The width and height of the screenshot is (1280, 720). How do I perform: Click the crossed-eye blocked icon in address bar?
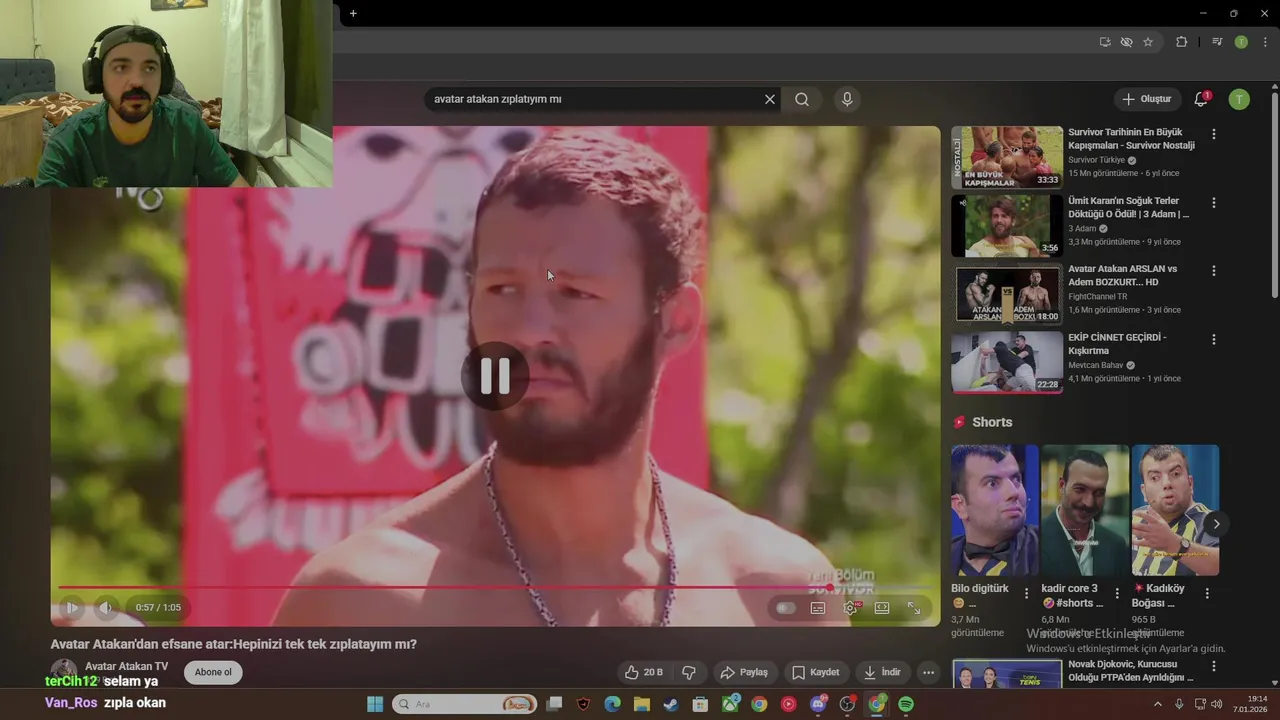click(x=1126, y=42)
